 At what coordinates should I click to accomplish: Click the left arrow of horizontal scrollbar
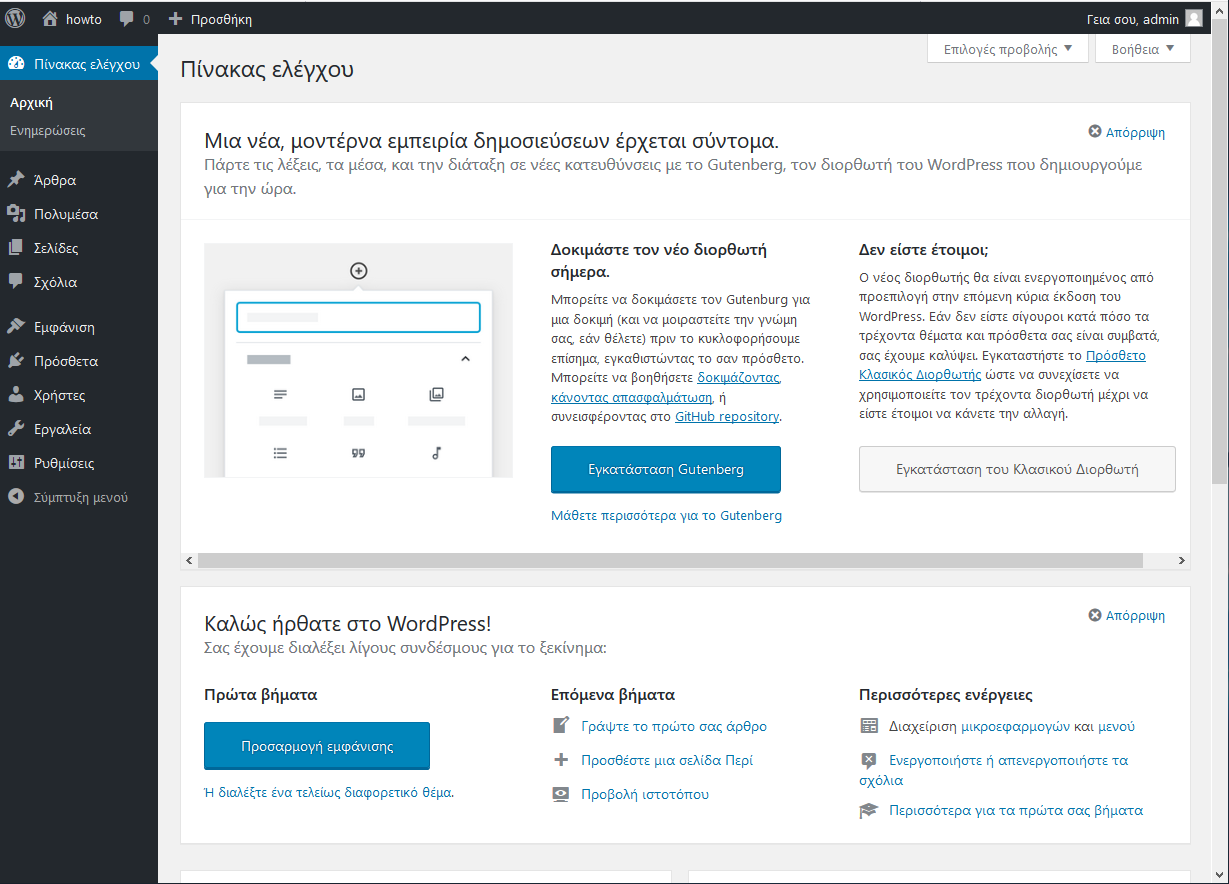coord(189,561)
